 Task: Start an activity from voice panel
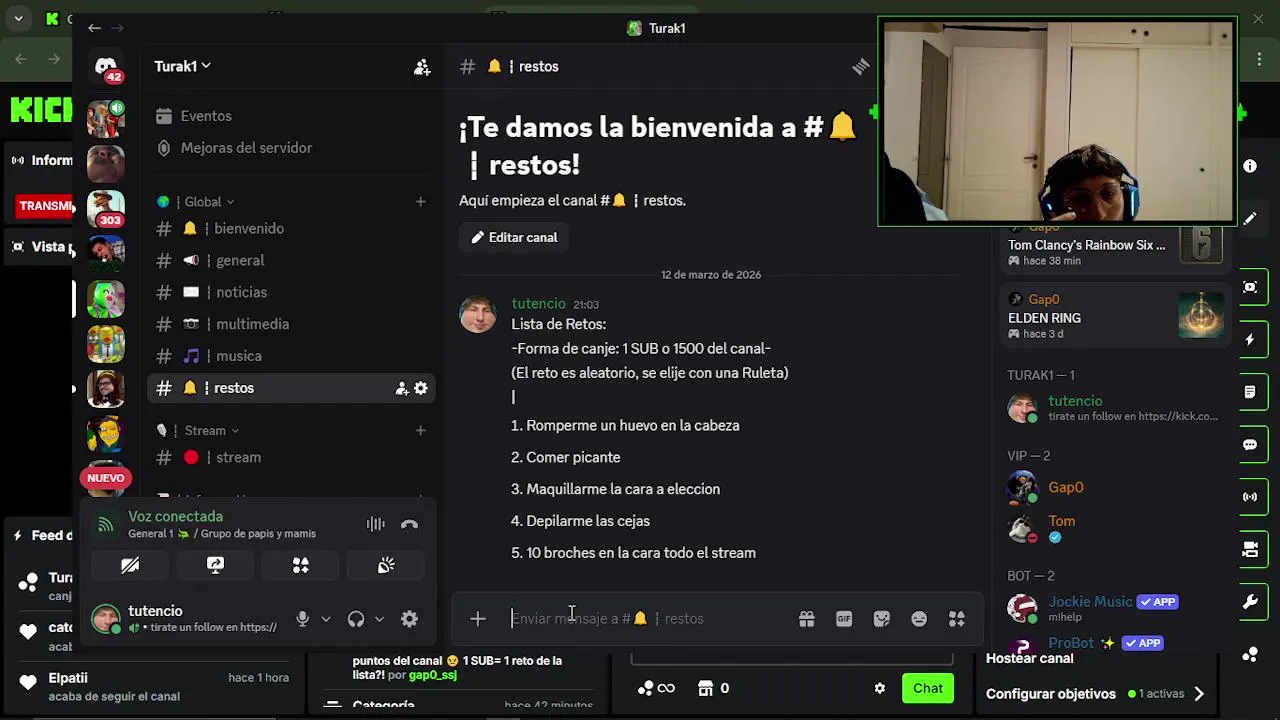pos(301,565)
